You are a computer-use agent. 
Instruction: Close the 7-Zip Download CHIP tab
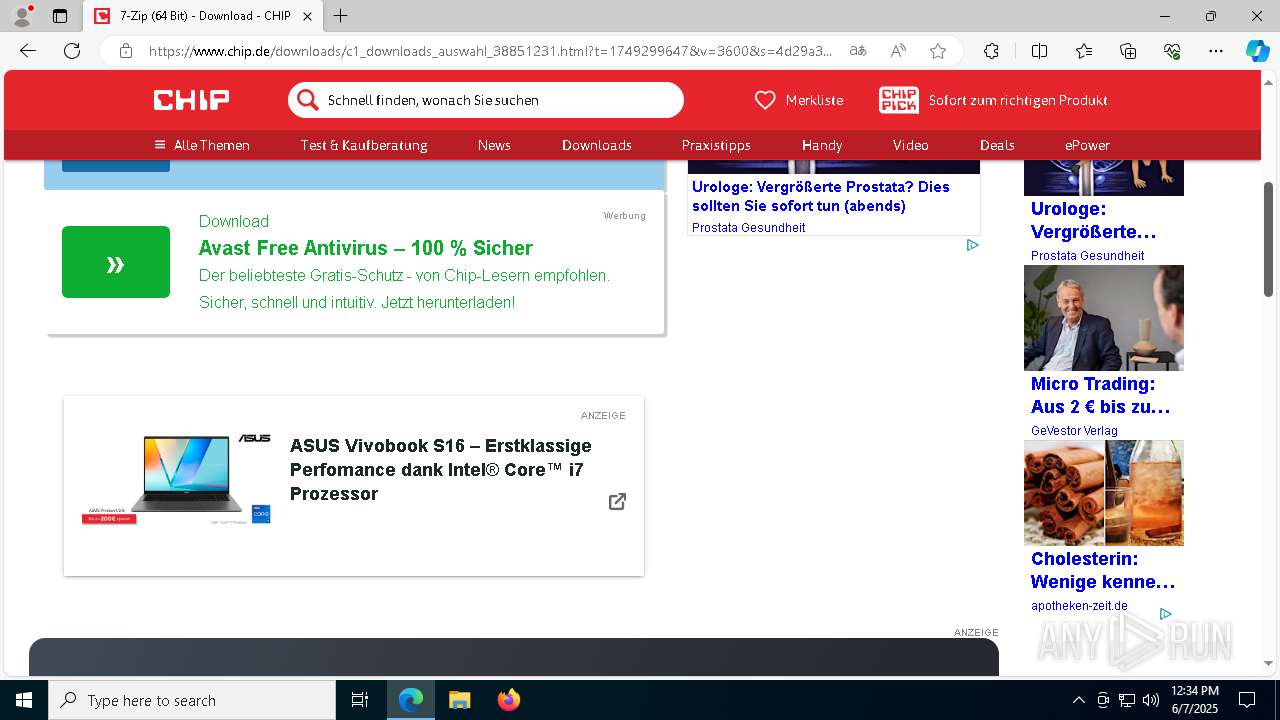(x=307, y=16)
